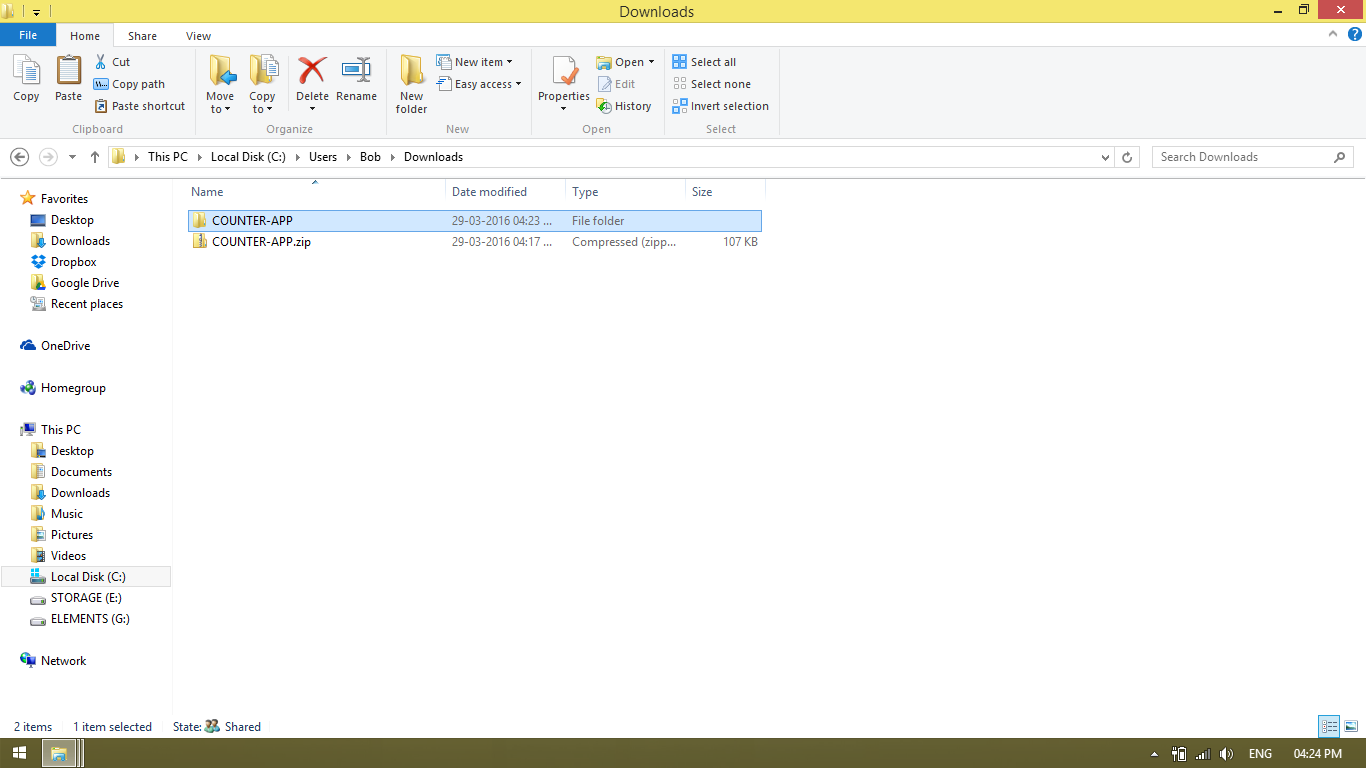The width and height of the screenshot is (1366, 768).
Task: Create a New folder
Action: click(411, 85)
